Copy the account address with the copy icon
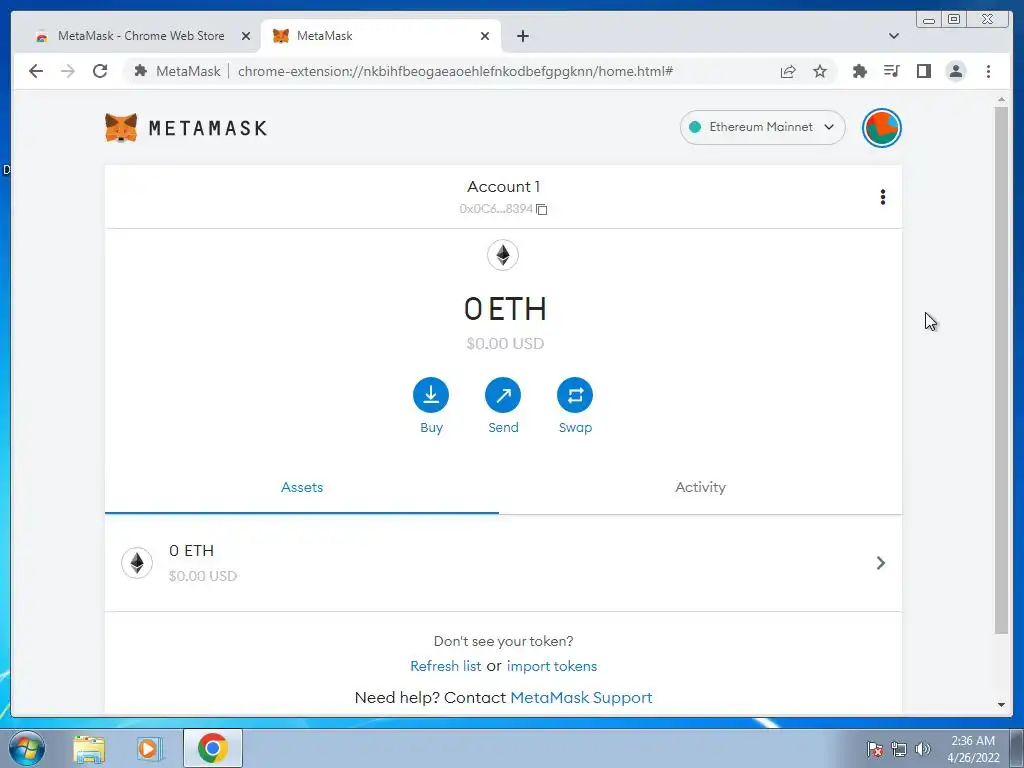 pyautogui.click(x=541, y=209)
